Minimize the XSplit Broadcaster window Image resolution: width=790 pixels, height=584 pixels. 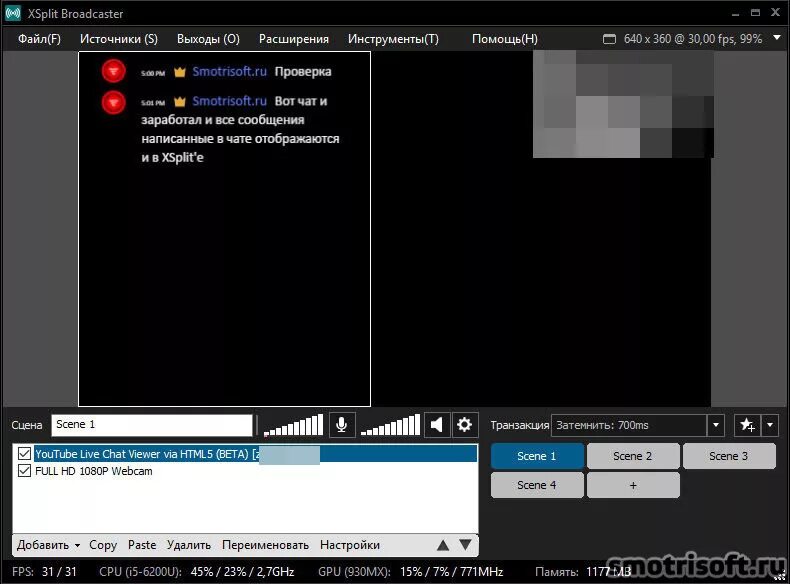(x=736, y=14)
